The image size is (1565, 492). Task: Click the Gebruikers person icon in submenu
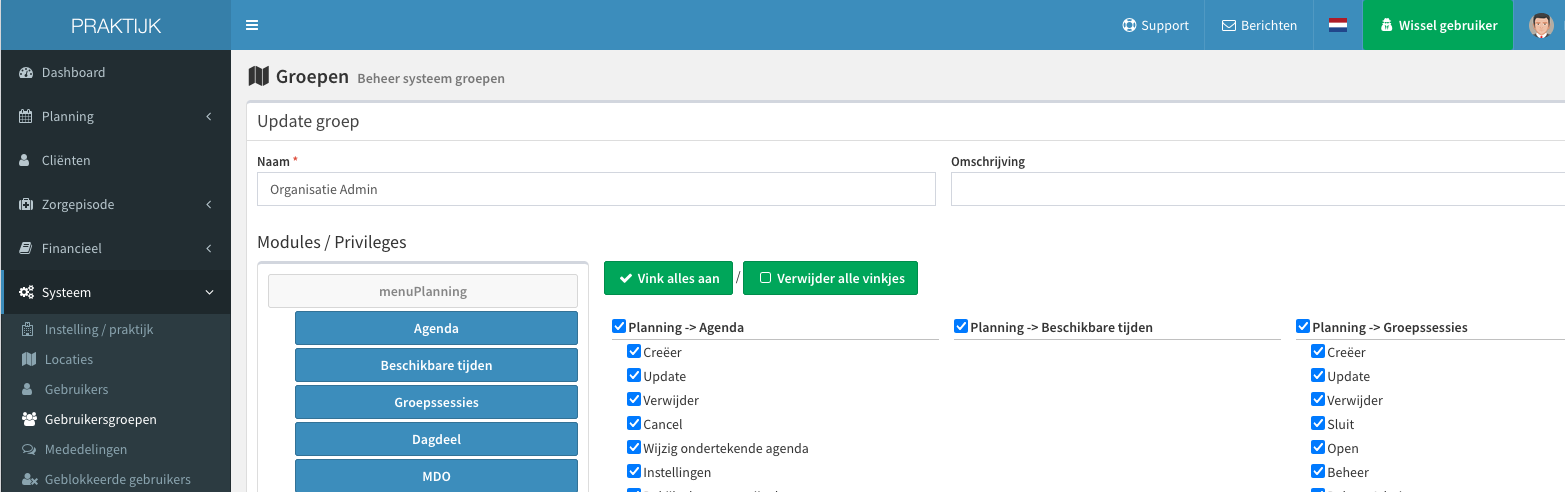(28, 389)
